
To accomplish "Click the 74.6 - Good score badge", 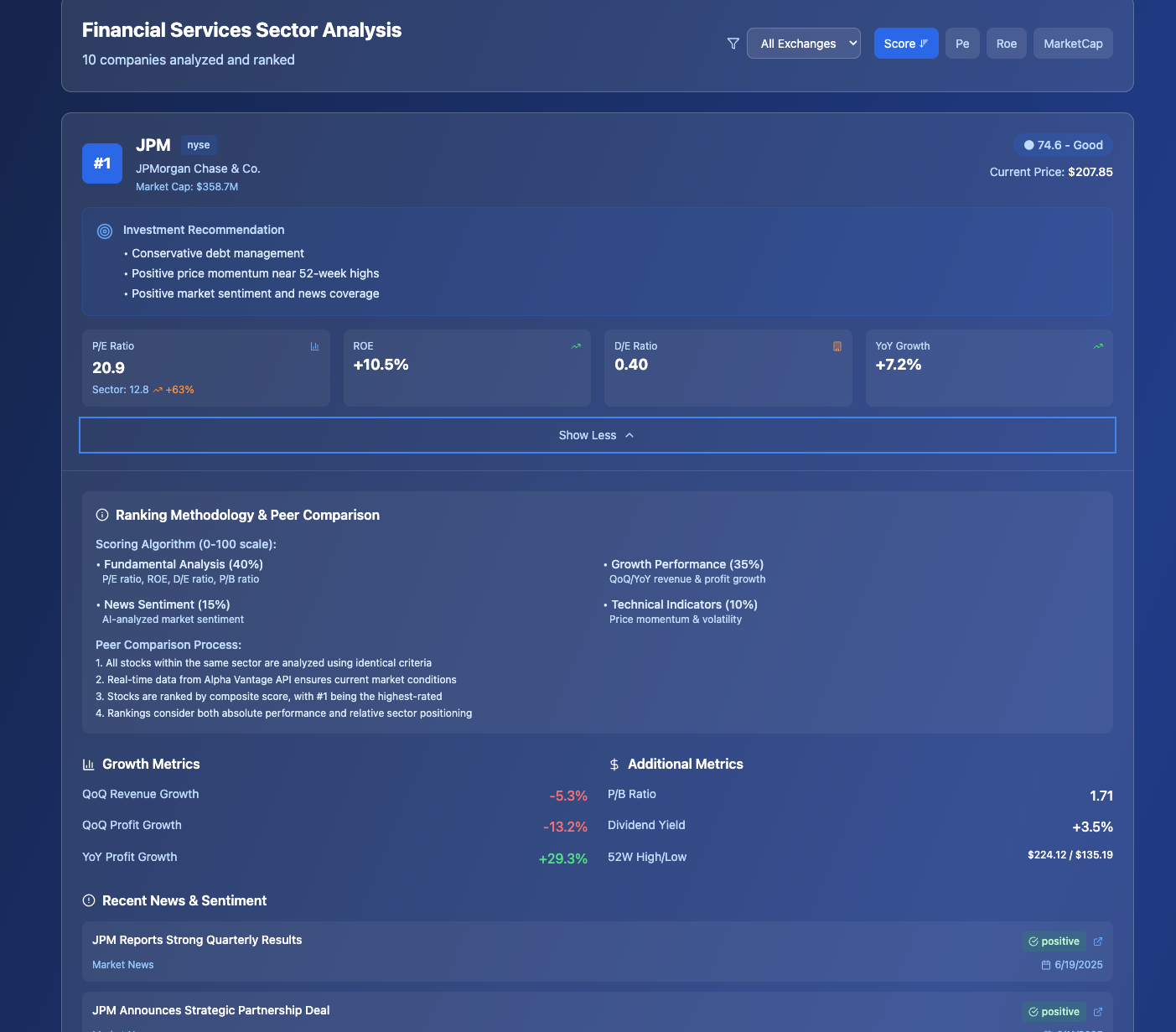I will point(1063,145).
